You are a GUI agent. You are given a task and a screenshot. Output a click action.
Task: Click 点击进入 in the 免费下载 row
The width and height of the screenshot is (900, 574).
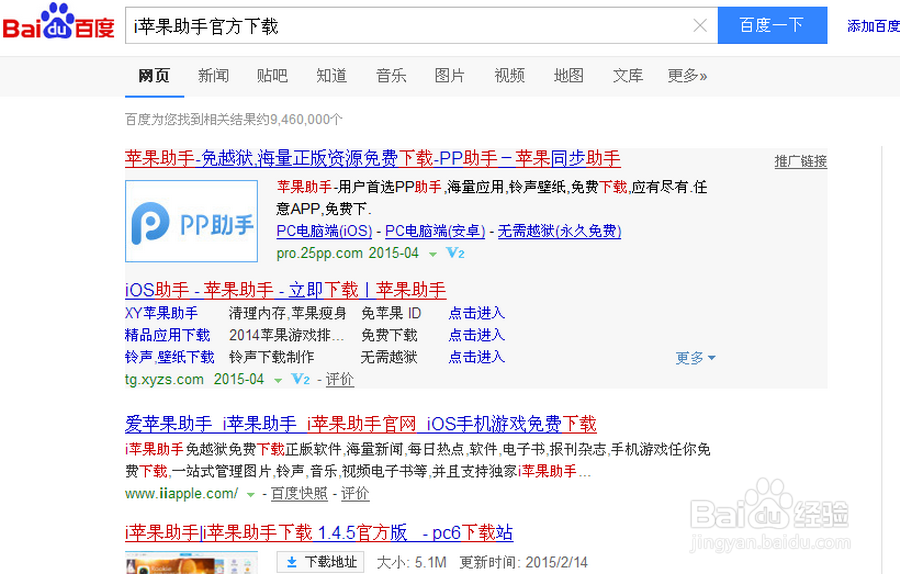[476, 335]
